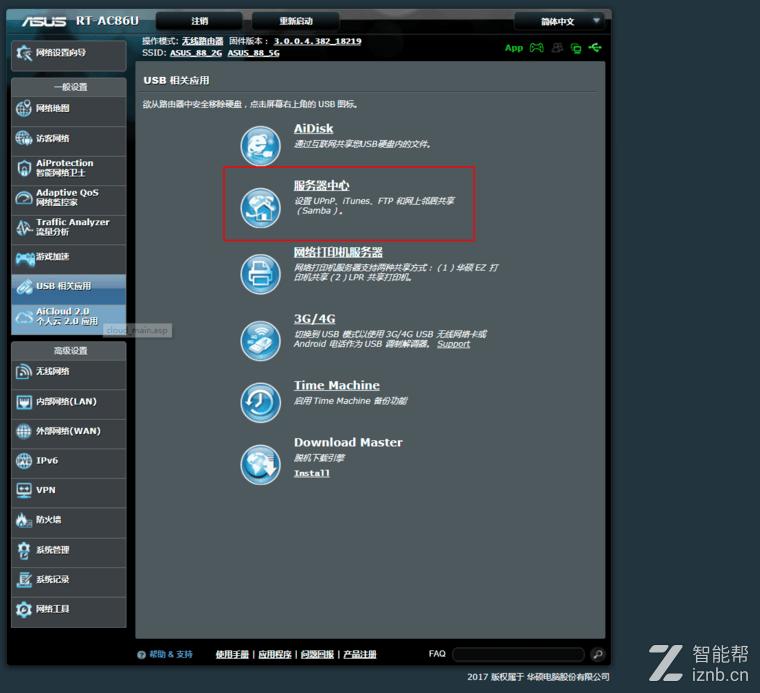This screenshot has height=693, width=760.
Task: Click the Time Machine title link
Action: [336, 386]
